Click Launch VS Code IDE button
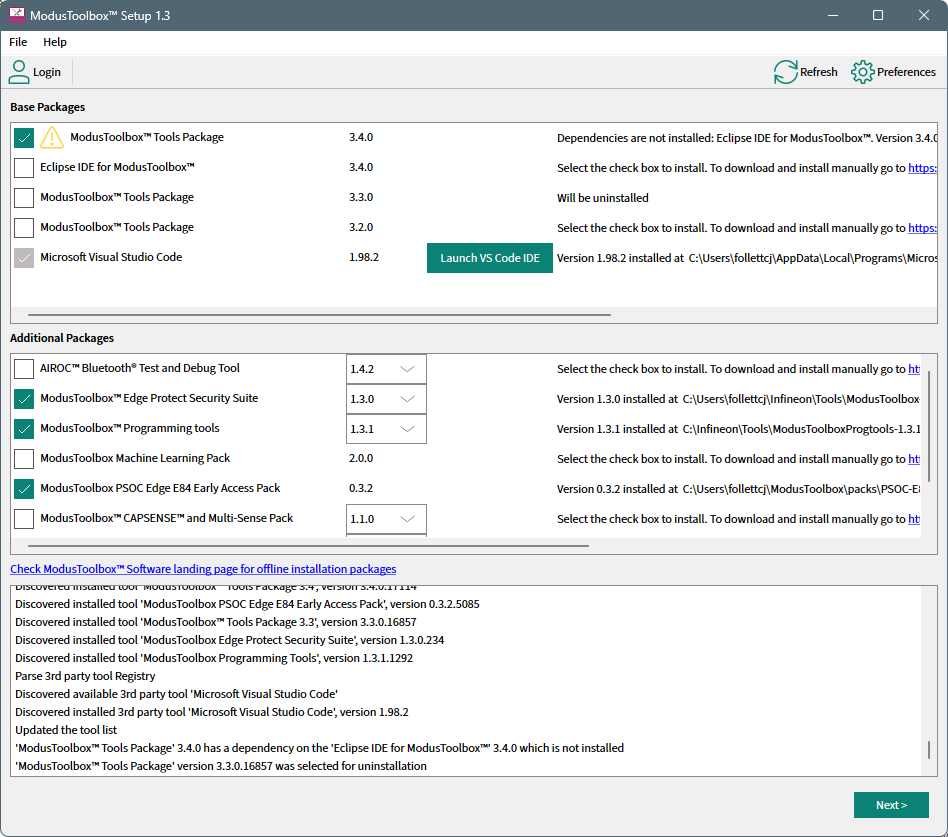Viewport: 948px width, 837px height. (490, 258)
